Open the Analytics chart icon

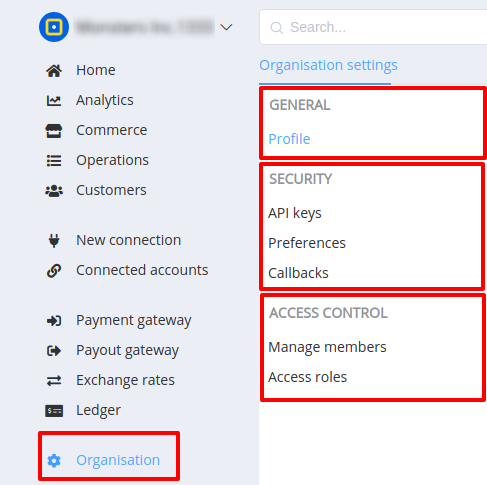[54, 101]
